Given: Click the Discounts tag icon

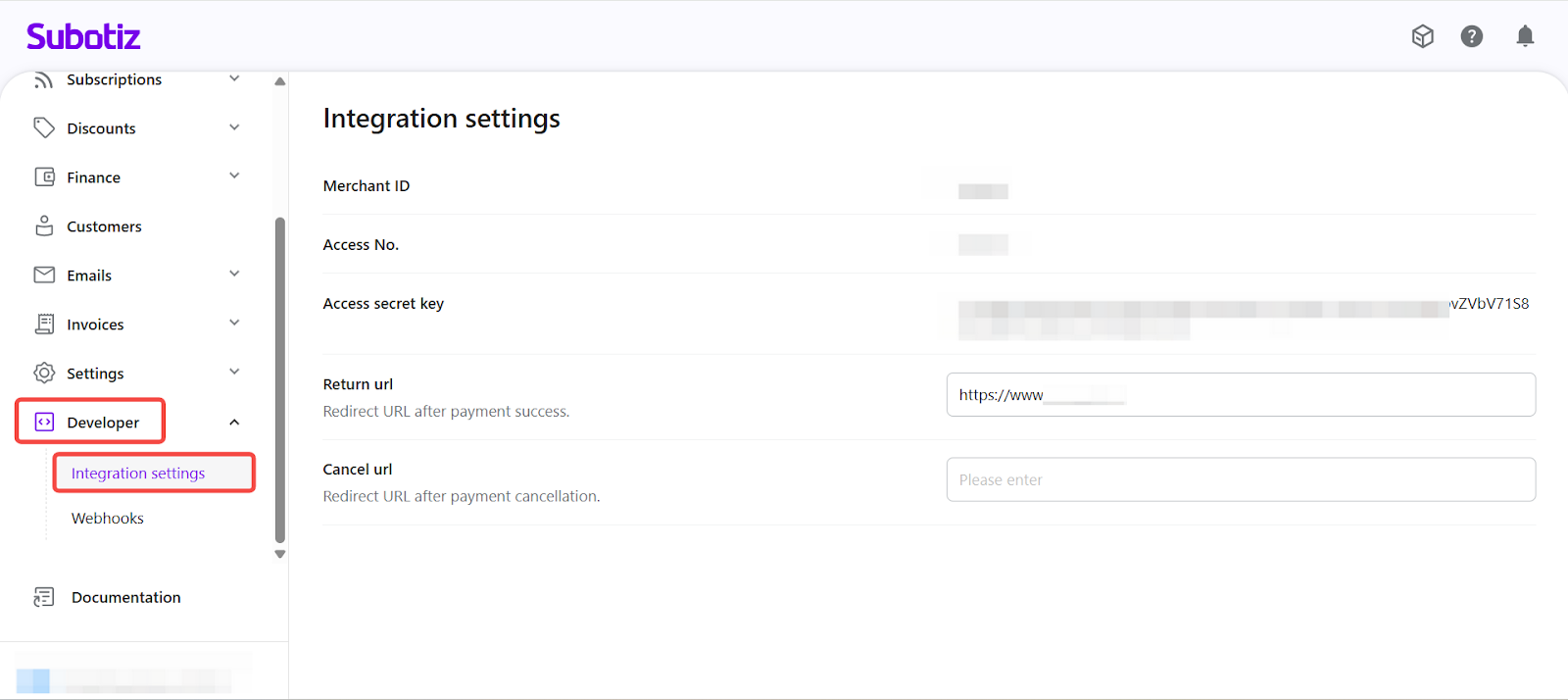Looking at the screenshot, I should tap(44, 127).
